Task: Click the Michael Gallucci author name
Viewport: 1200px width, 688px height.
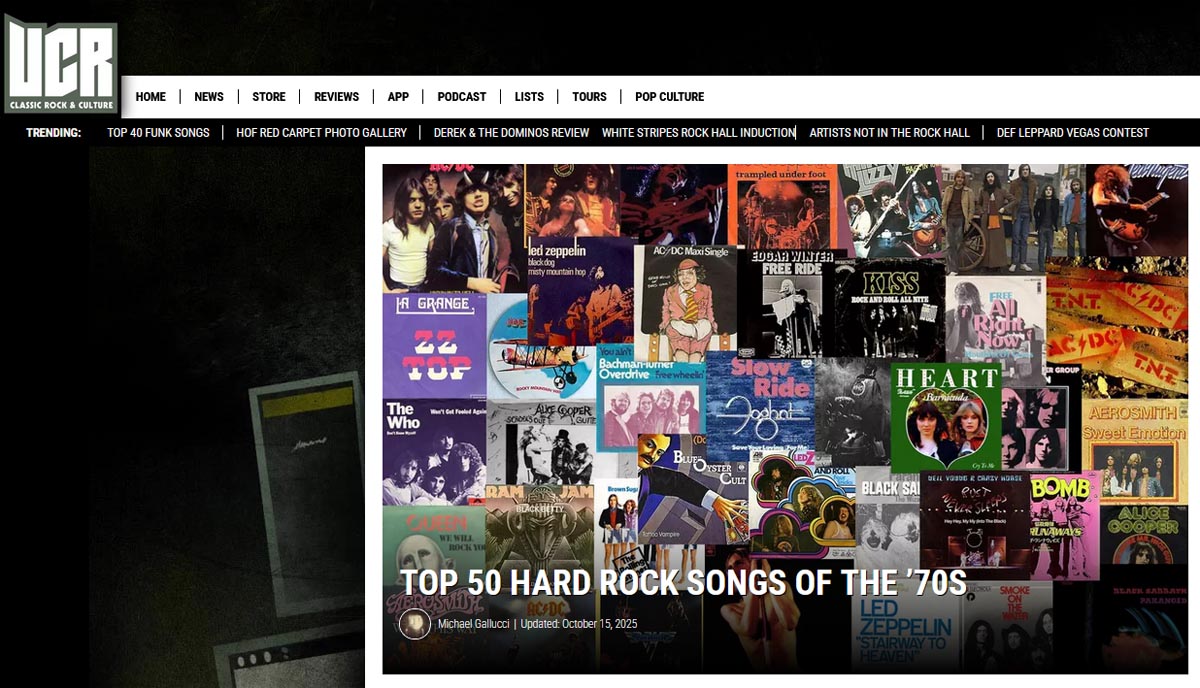Action: click(x=473, y=624)
